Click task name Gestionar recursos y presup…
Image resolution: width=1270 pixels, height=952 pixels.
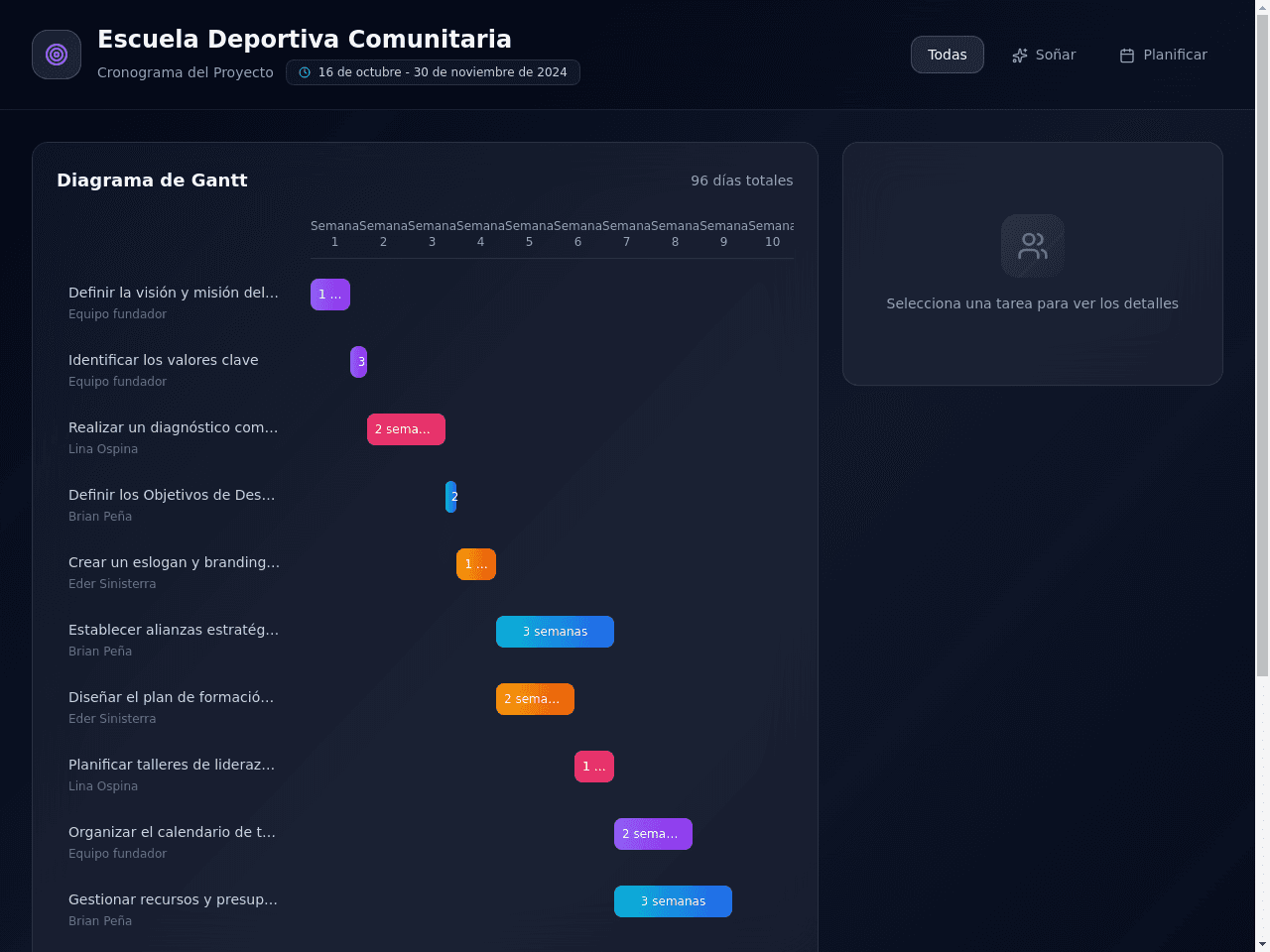173,899
